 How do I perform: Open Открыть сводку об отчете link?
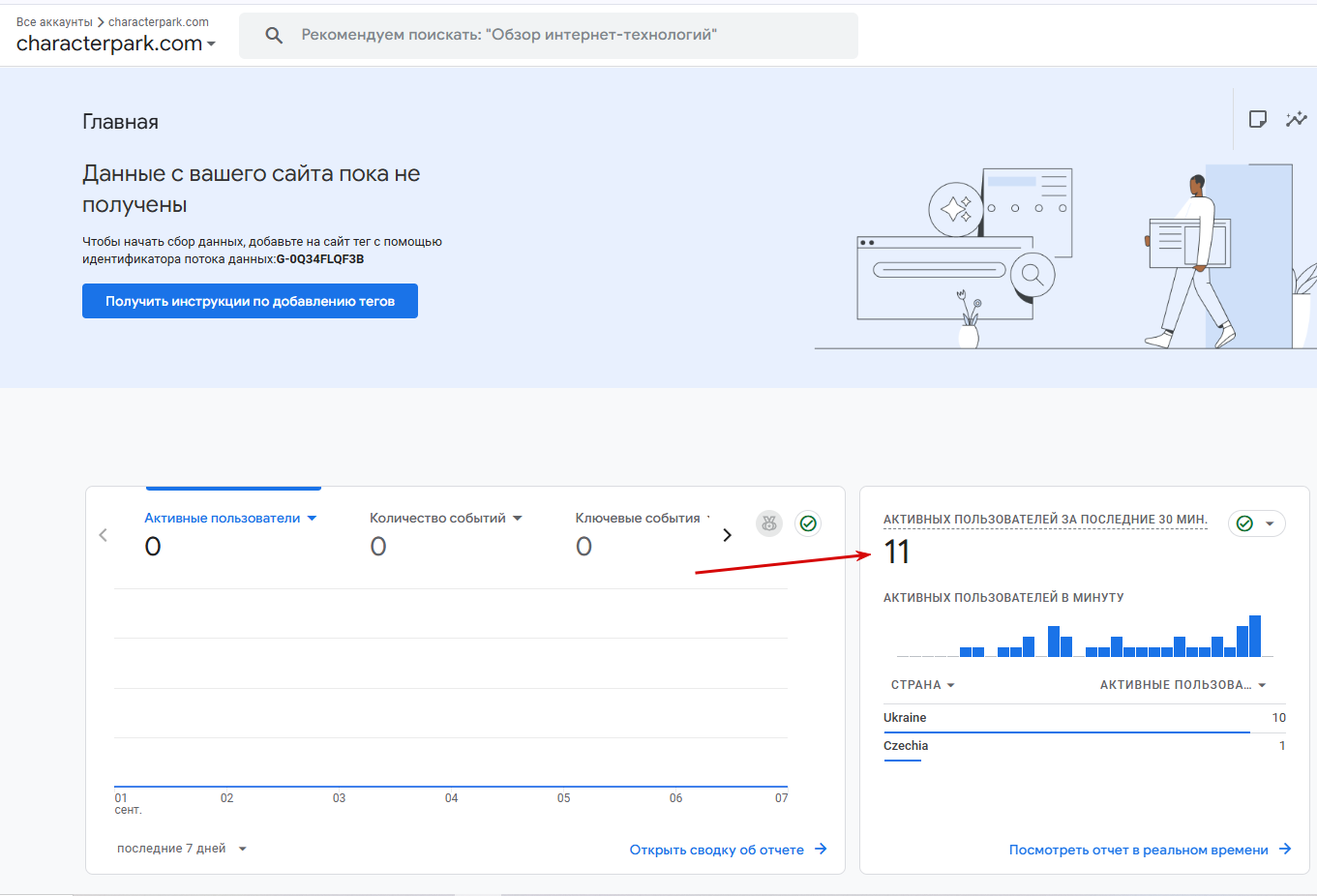[717, 850]
